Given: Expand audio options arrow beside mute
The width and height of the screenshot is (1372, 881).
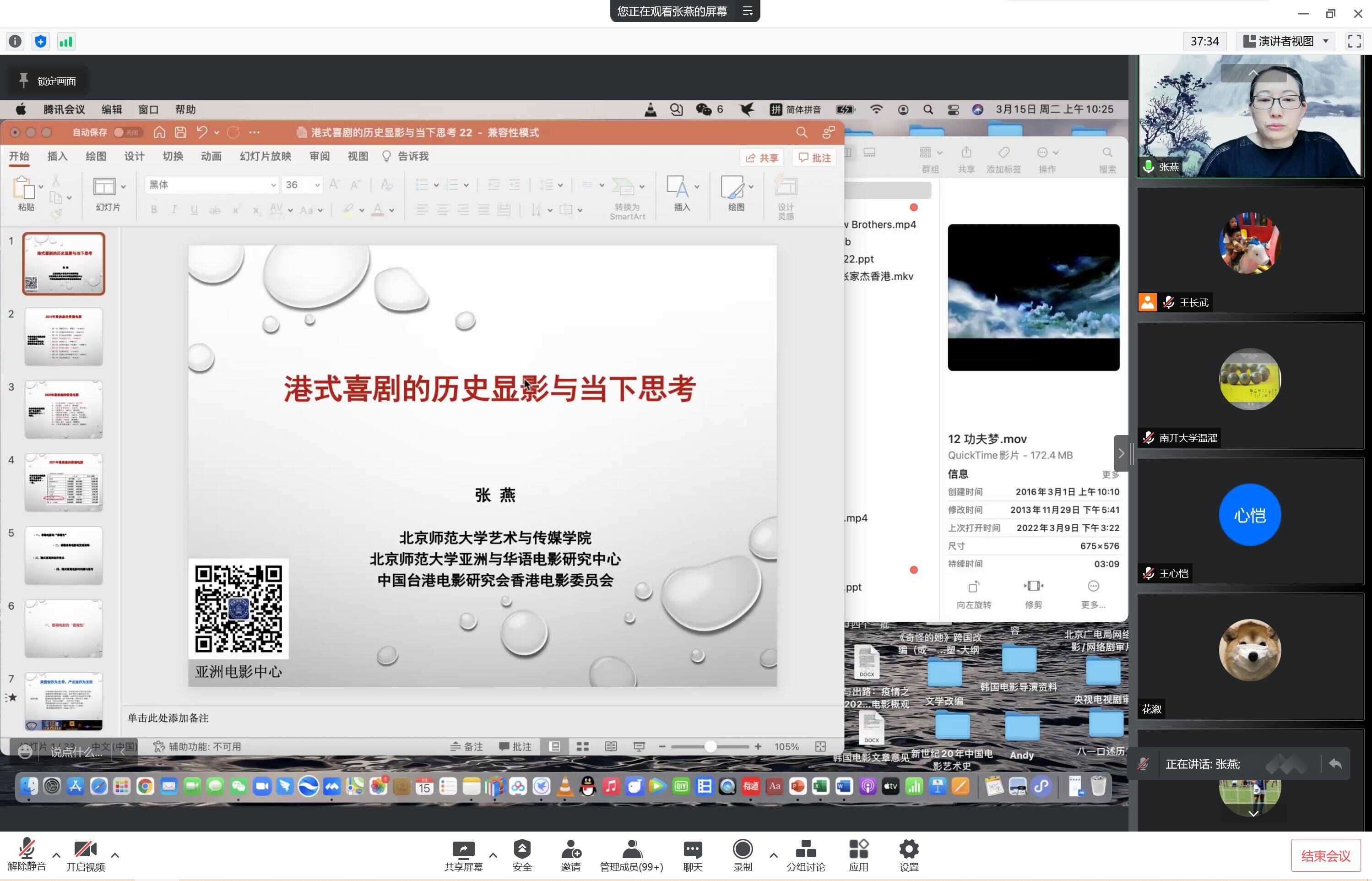Looking at the screenshot, I should (56, 855).
